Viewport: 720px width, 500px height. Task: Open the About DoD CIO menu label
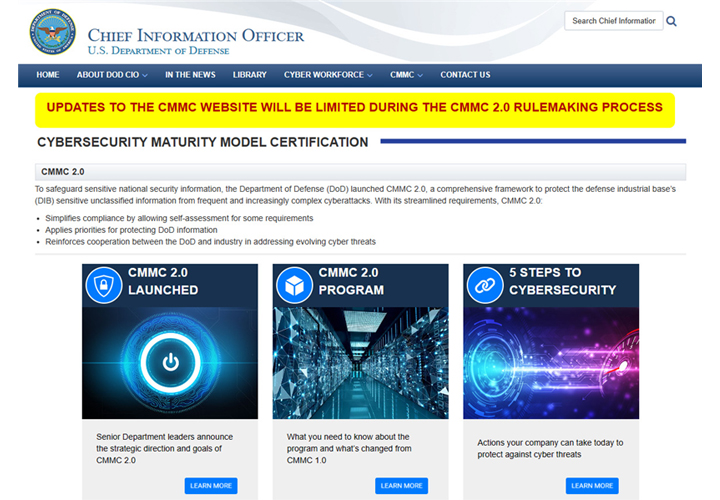pyautogui.click(x=107, y=75)
